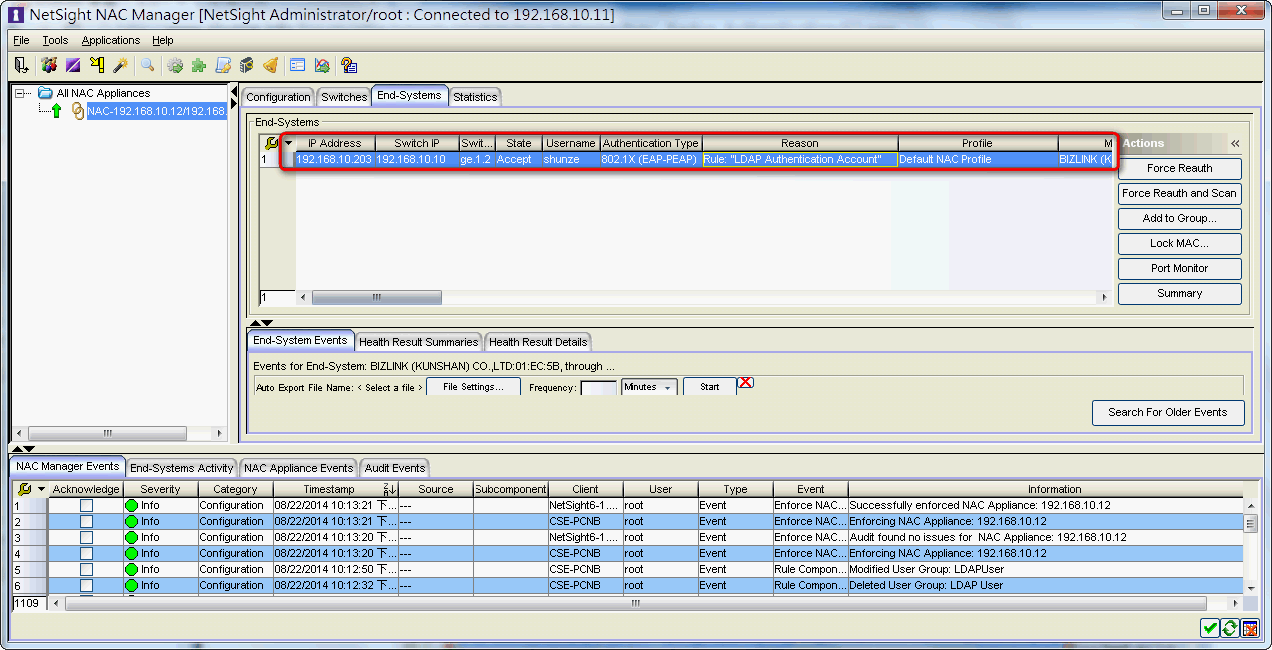Click the Lock MAC button
1272x650 pixels.
click(x=1180, y=243)
